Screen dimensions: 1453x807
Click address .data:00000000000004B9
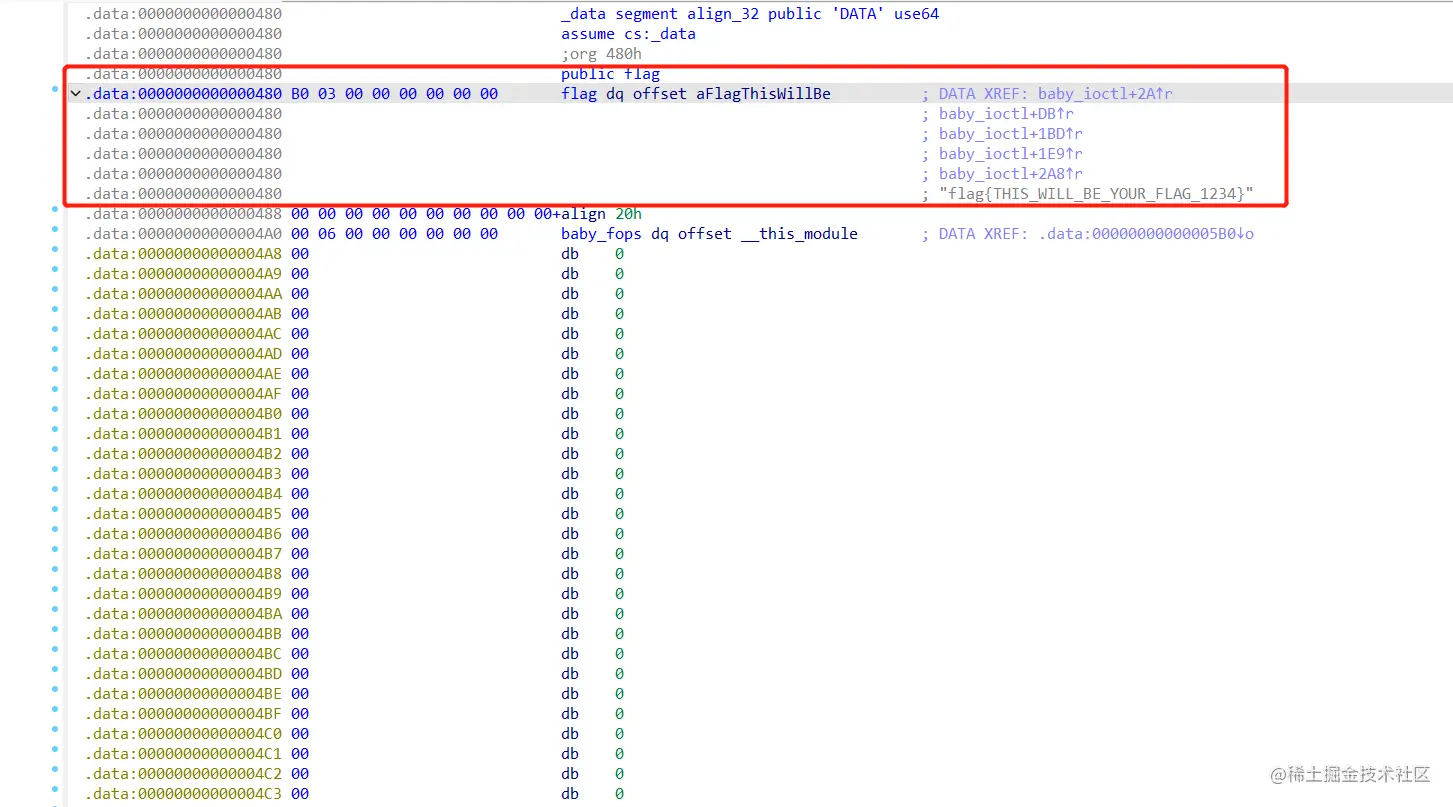point(183,594)
